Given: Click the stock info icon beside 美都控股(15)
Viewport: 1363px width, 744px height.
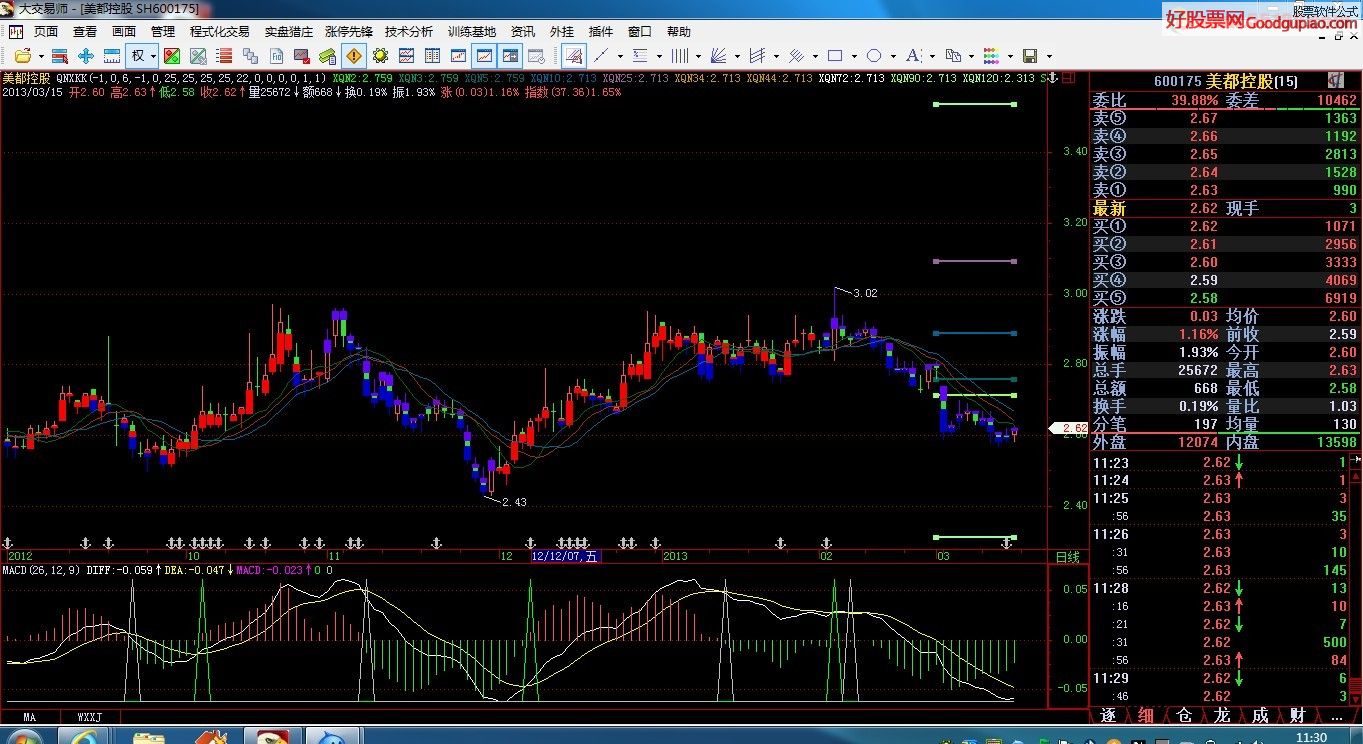Looking at the screenshot, I should click(1335, 80).
